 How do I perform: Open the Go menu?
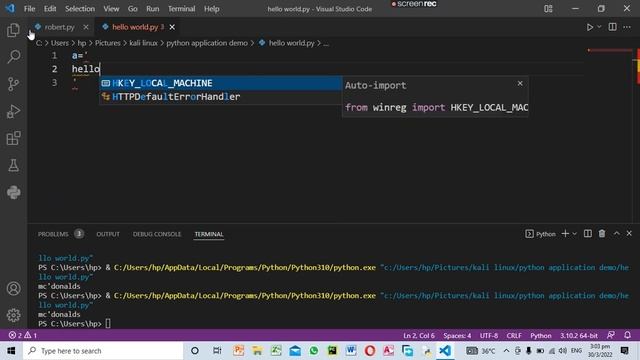click(x=133, y=9)
